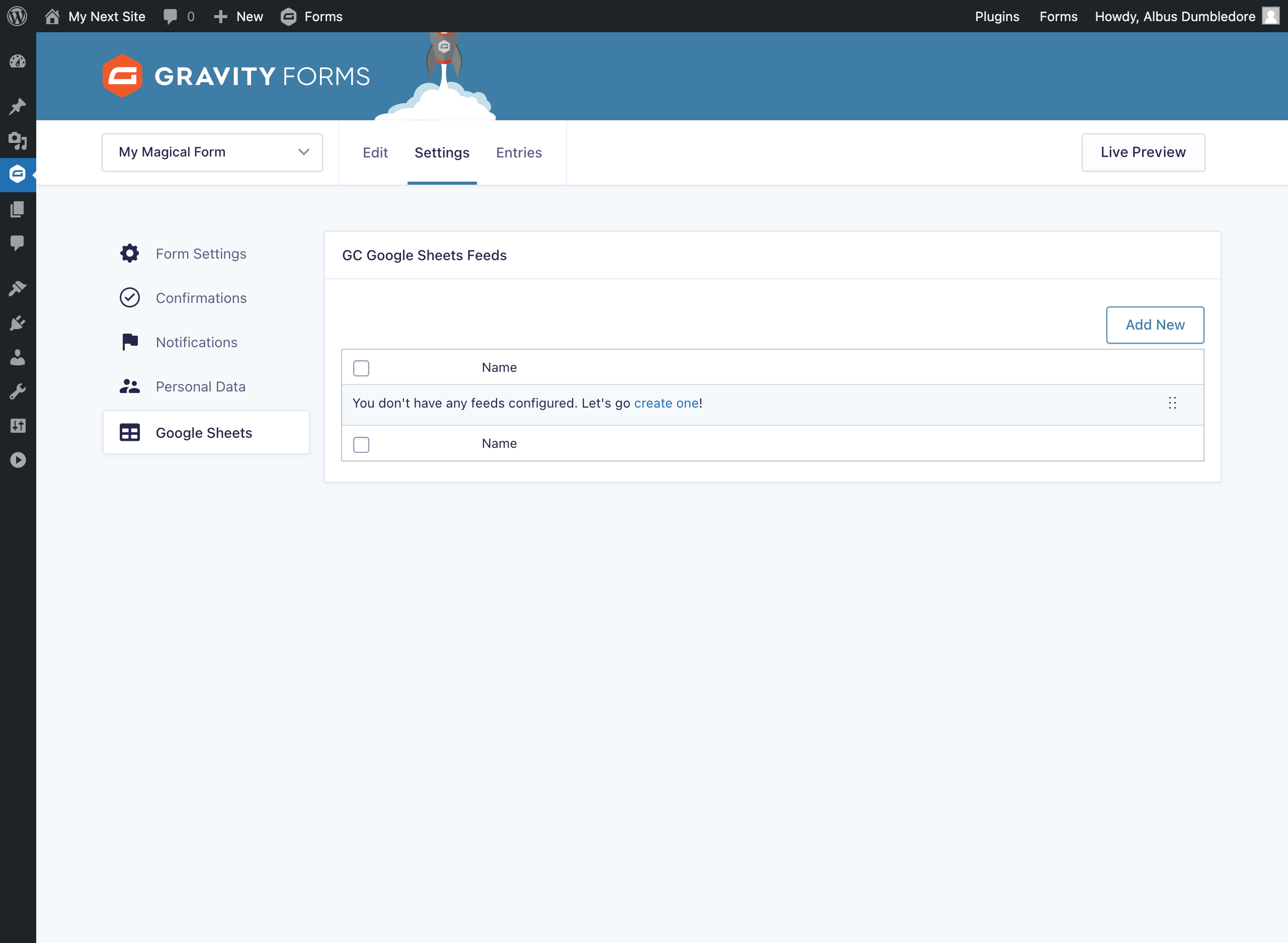Click the WordPress logo icon
This screenshot has height=943, width=1288.
click(17, 16)
